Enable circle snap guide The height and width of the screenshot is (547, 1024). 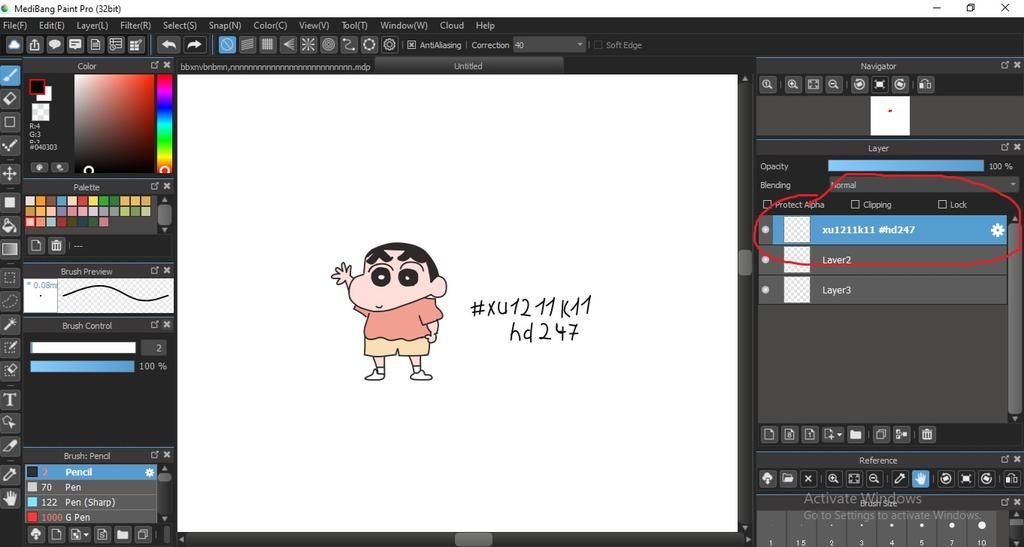[x=328, y=44]
